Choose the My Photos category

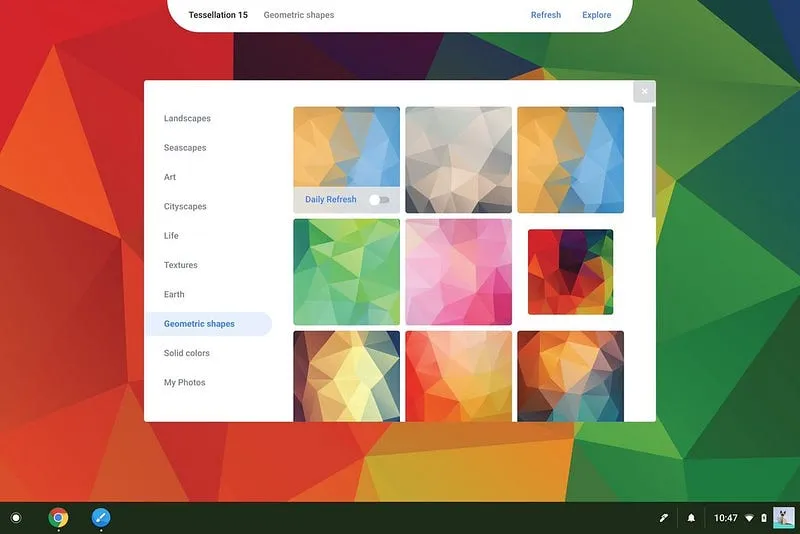coord(184,382)
